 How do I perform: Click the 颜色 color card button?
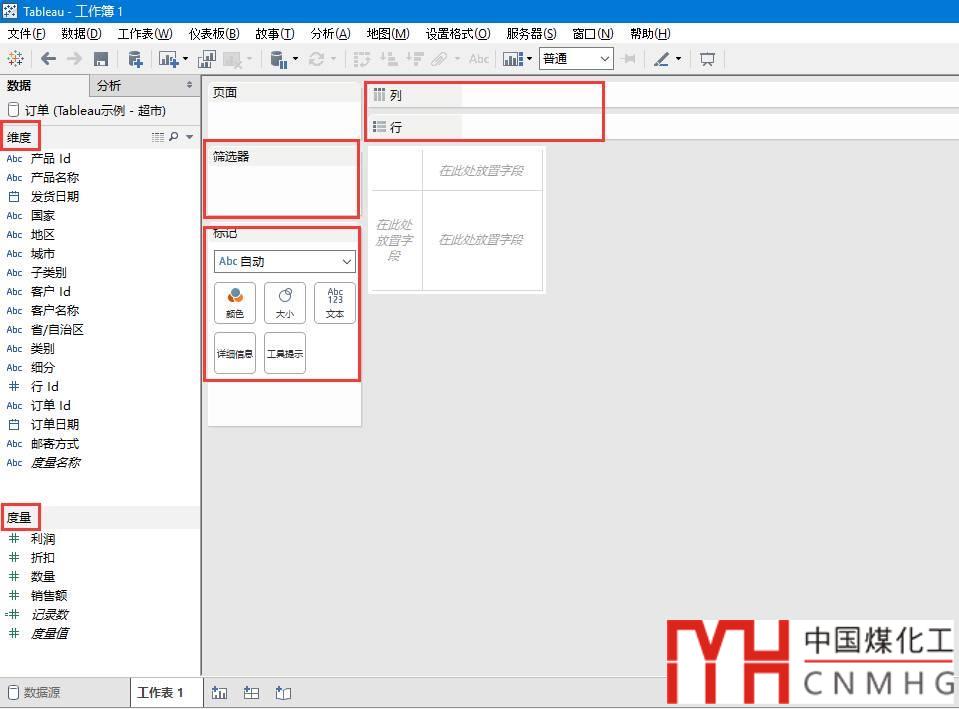click(235, 303)
